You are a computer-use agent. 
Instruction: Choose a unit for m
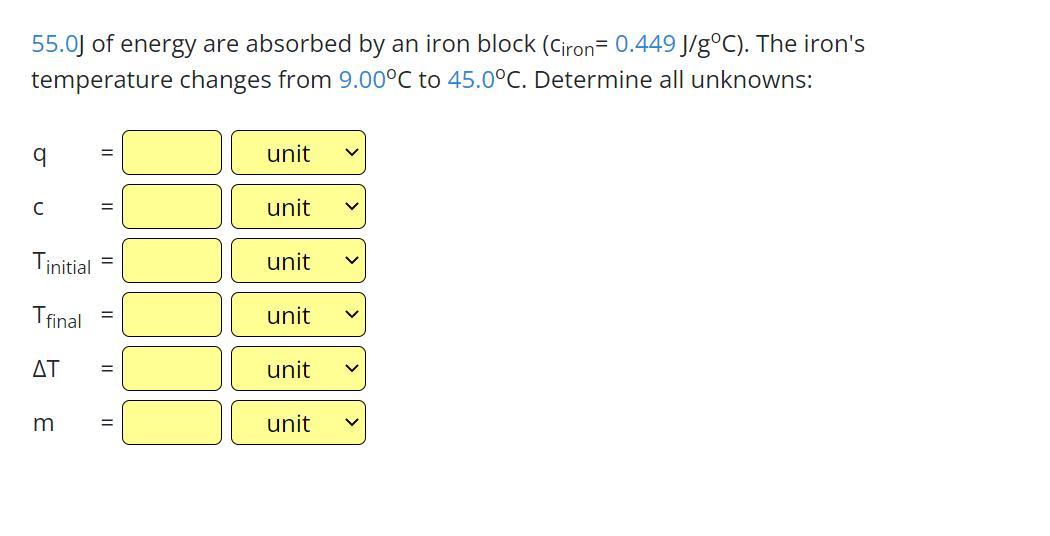tap(298, 423)
